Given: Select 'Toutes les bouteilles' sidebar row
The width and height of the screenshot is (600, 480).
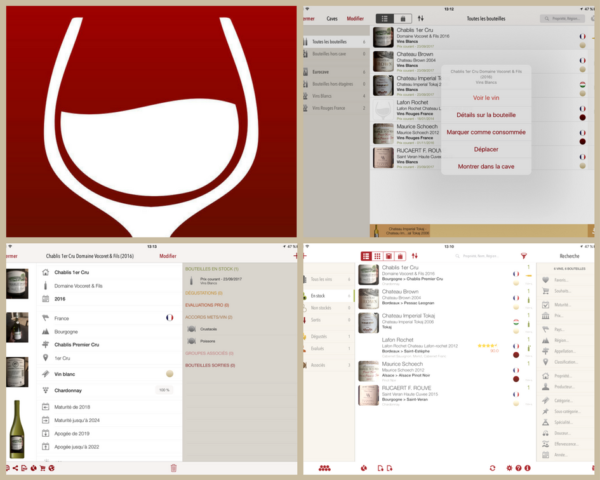Looking at the screenshot, I should 336,42.
